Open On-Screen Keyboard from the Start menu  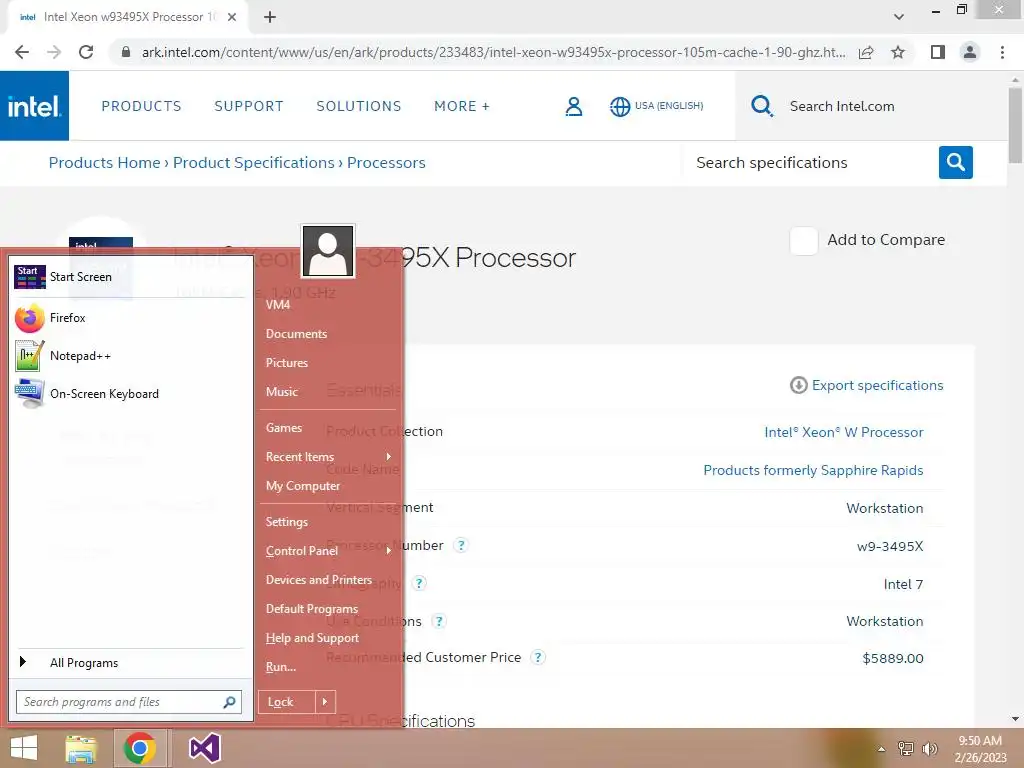click(x=29, y=394)
